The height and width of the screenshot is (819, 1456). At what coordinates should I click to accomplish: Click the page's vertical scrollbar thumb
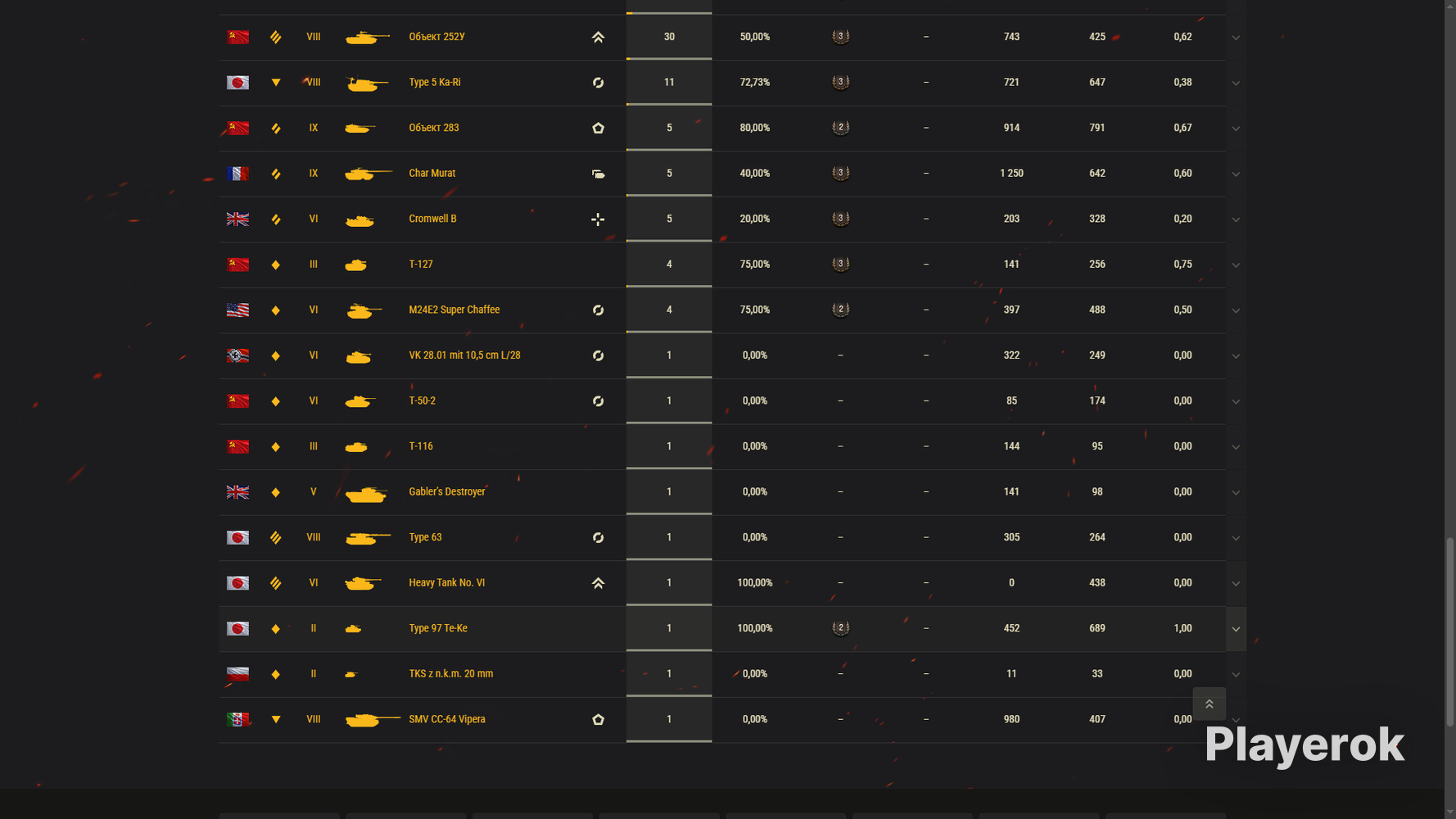click(1450, 632)
